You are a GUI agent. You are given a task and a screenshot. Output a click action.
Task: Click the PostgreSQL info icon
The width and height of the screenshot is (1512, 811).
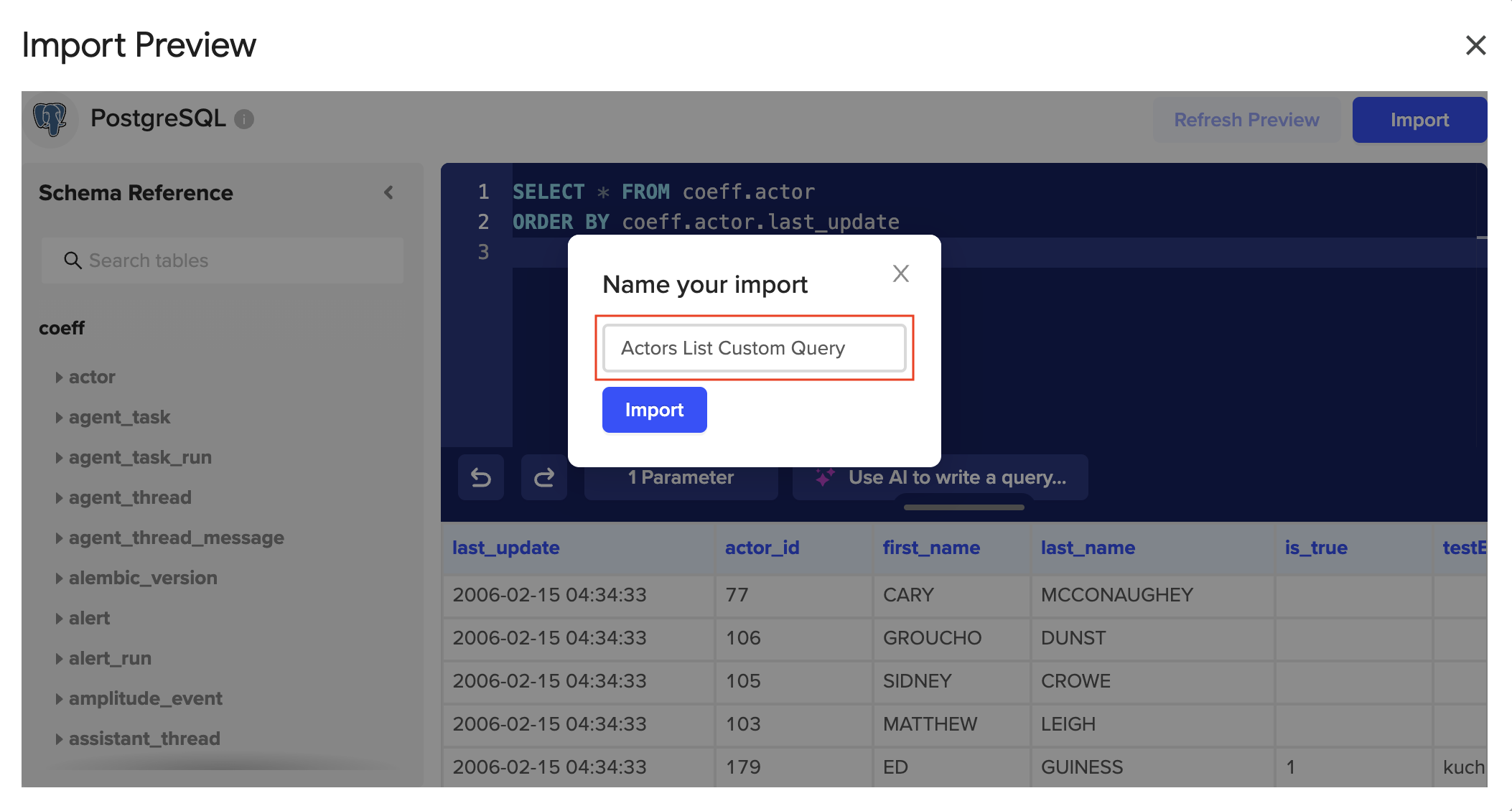pos(244,119)
